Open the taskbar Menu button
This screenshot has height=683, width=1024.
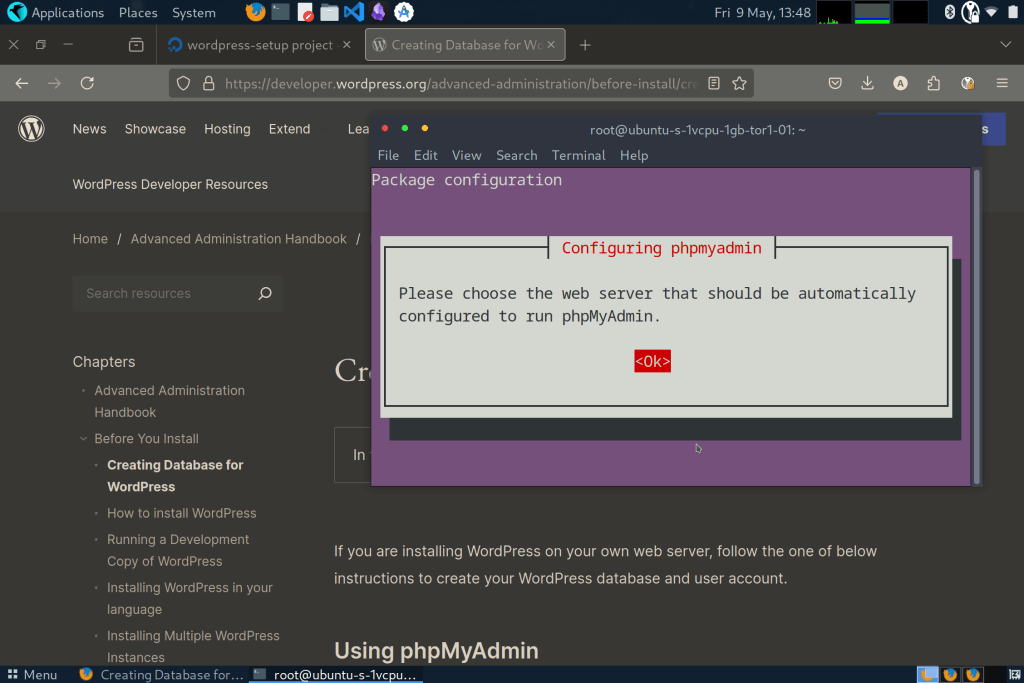[x=32, y=675]
